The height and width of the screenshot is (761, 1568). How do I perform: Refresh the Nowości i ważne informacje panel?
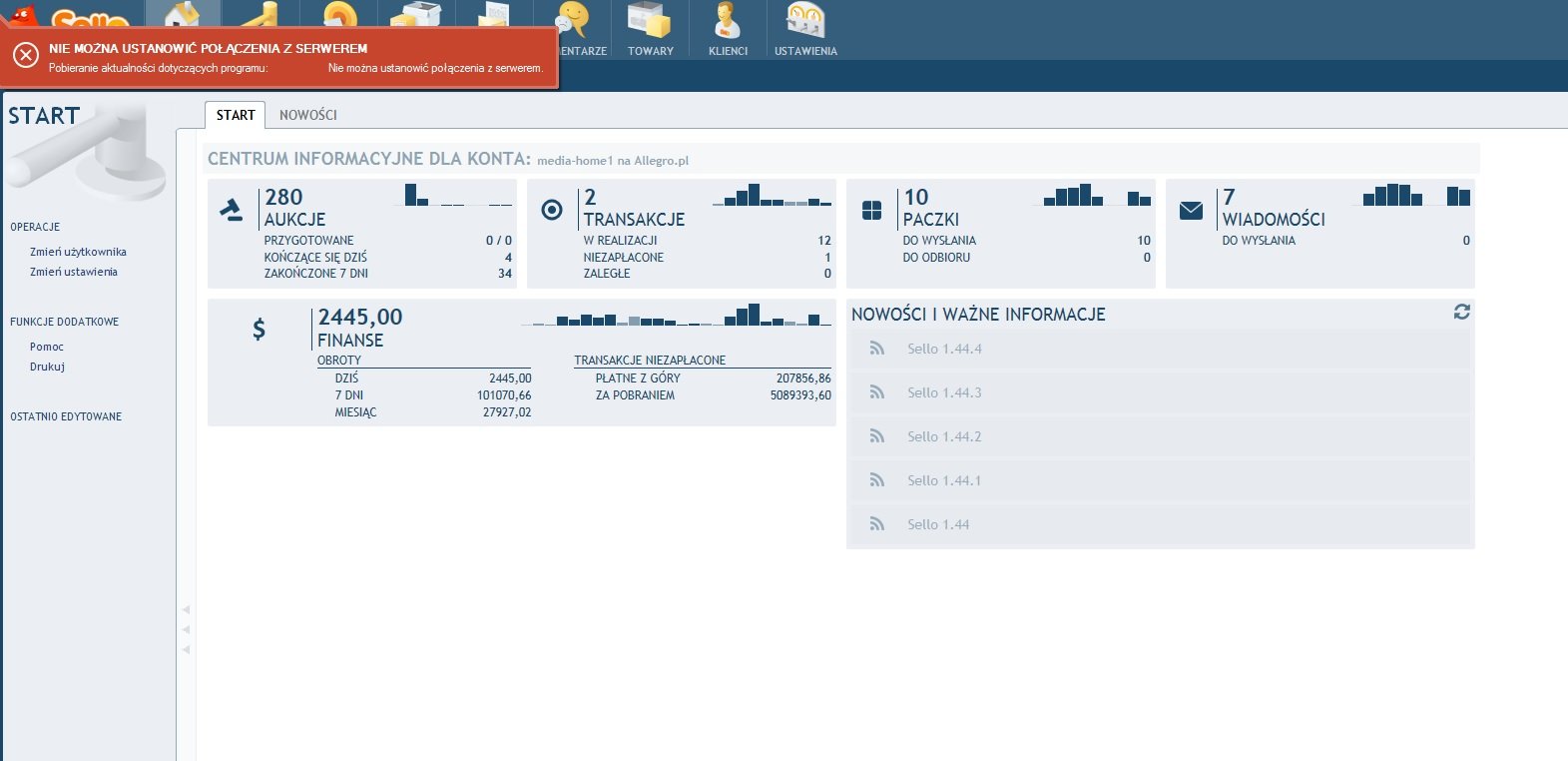1461,313
